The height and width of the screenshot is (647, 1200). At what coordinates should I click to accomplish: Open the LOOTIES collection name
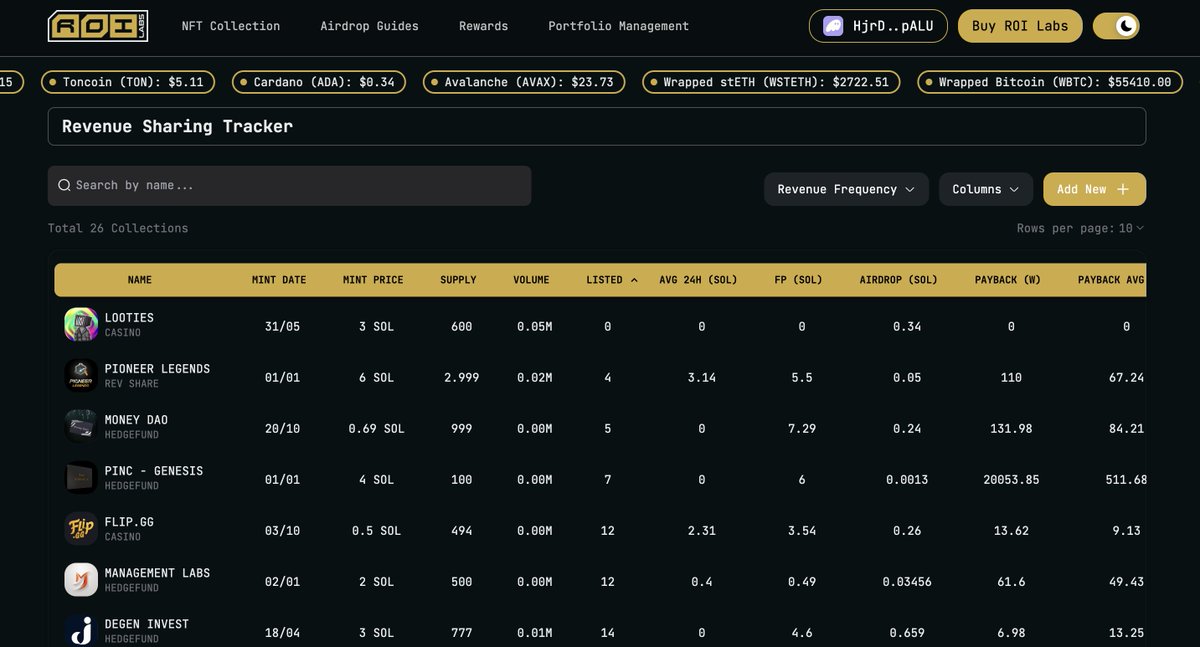click(x=129, y=318)
